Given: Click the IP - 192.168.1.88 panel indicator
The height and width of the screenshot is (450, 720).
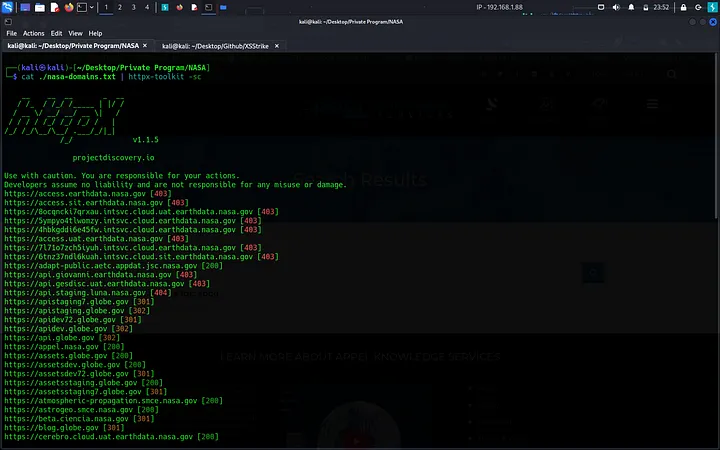Looking at the screenshot, I should (x=499, y=7).
